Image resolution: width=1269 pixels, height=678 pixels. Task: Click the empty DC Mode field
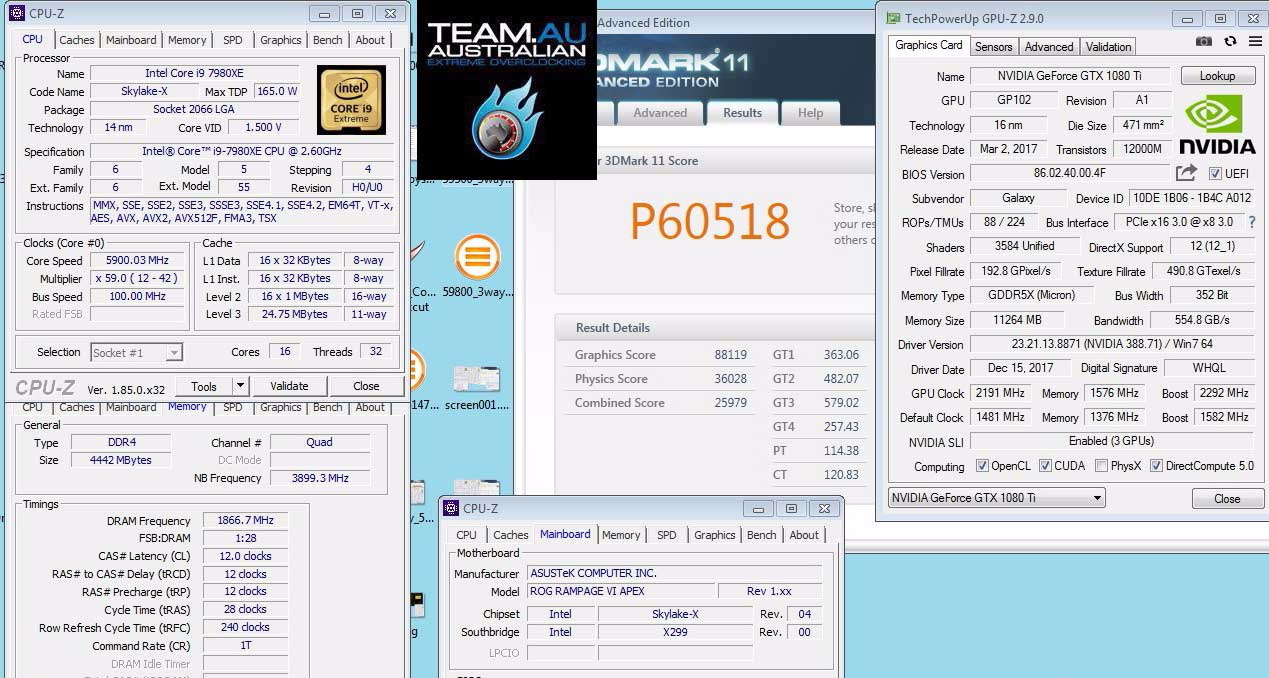pos(320,460)
